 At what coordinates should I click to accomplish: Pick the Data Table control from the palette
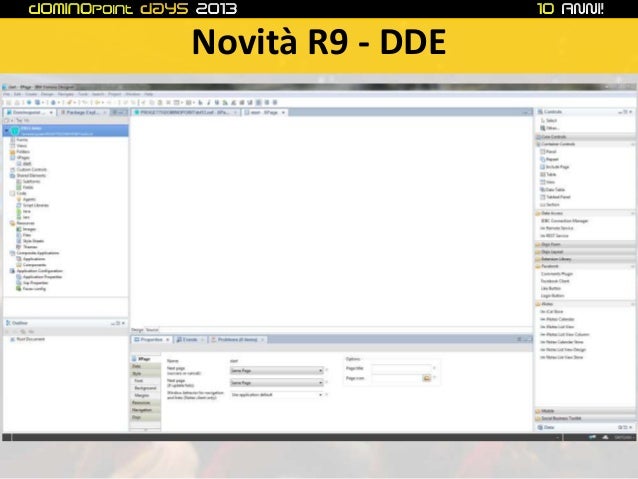coord(553,190)
